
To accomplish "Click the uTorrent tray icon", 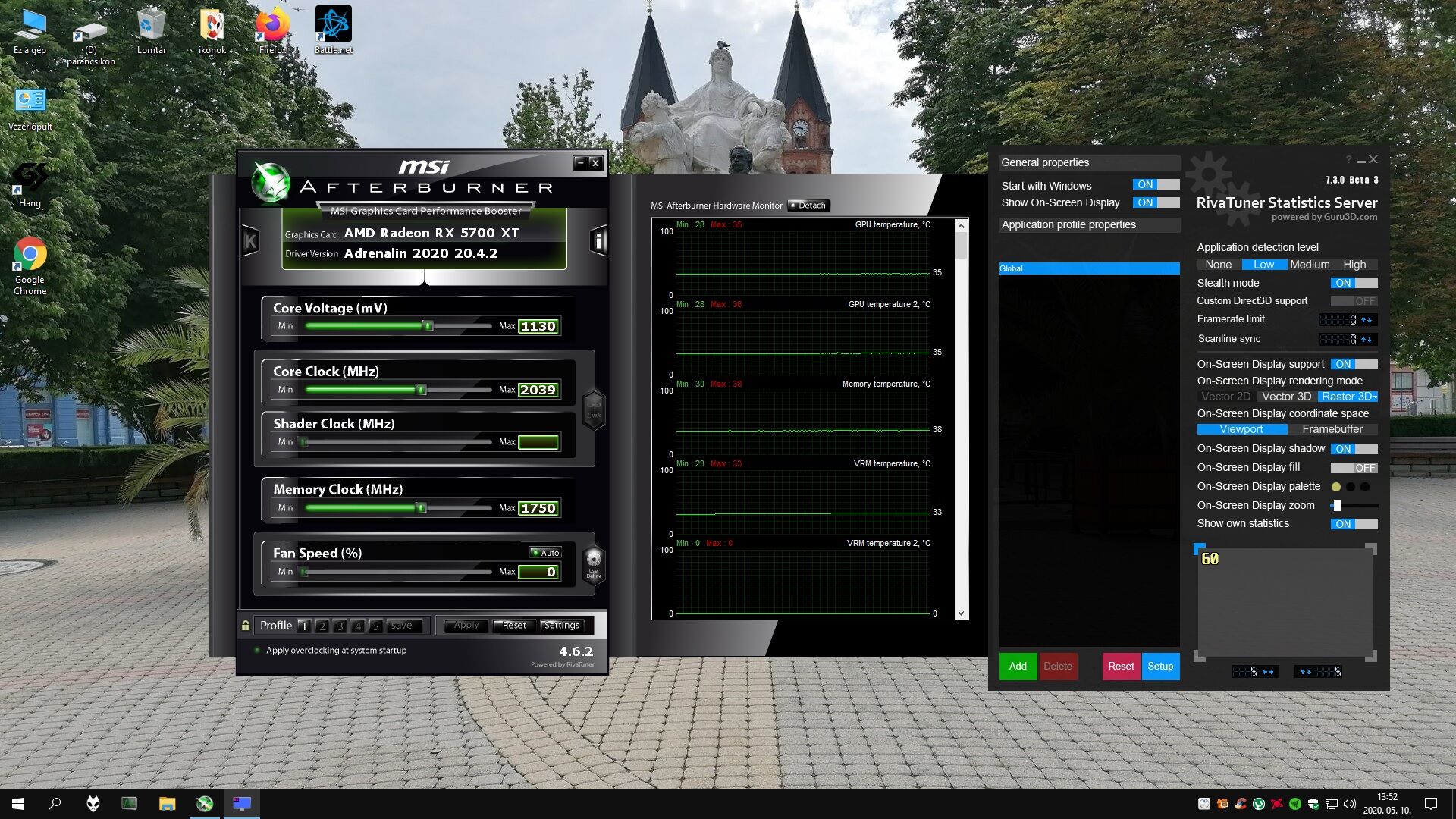I will click(1259, 804).
